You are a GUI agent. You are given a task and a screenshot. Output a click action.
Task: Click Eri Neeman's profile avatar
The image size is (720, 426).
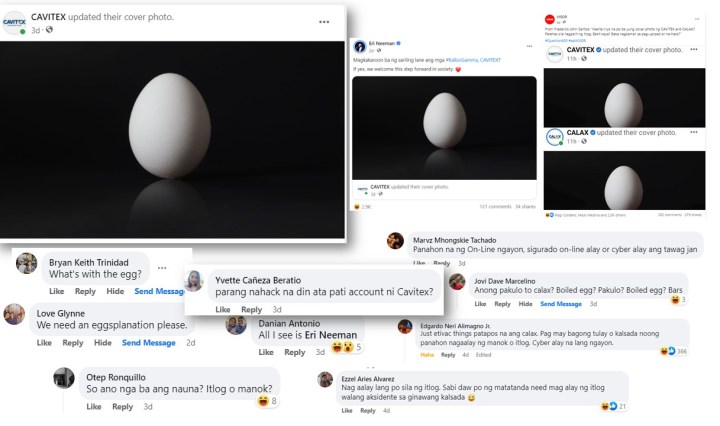click(360, 46)
